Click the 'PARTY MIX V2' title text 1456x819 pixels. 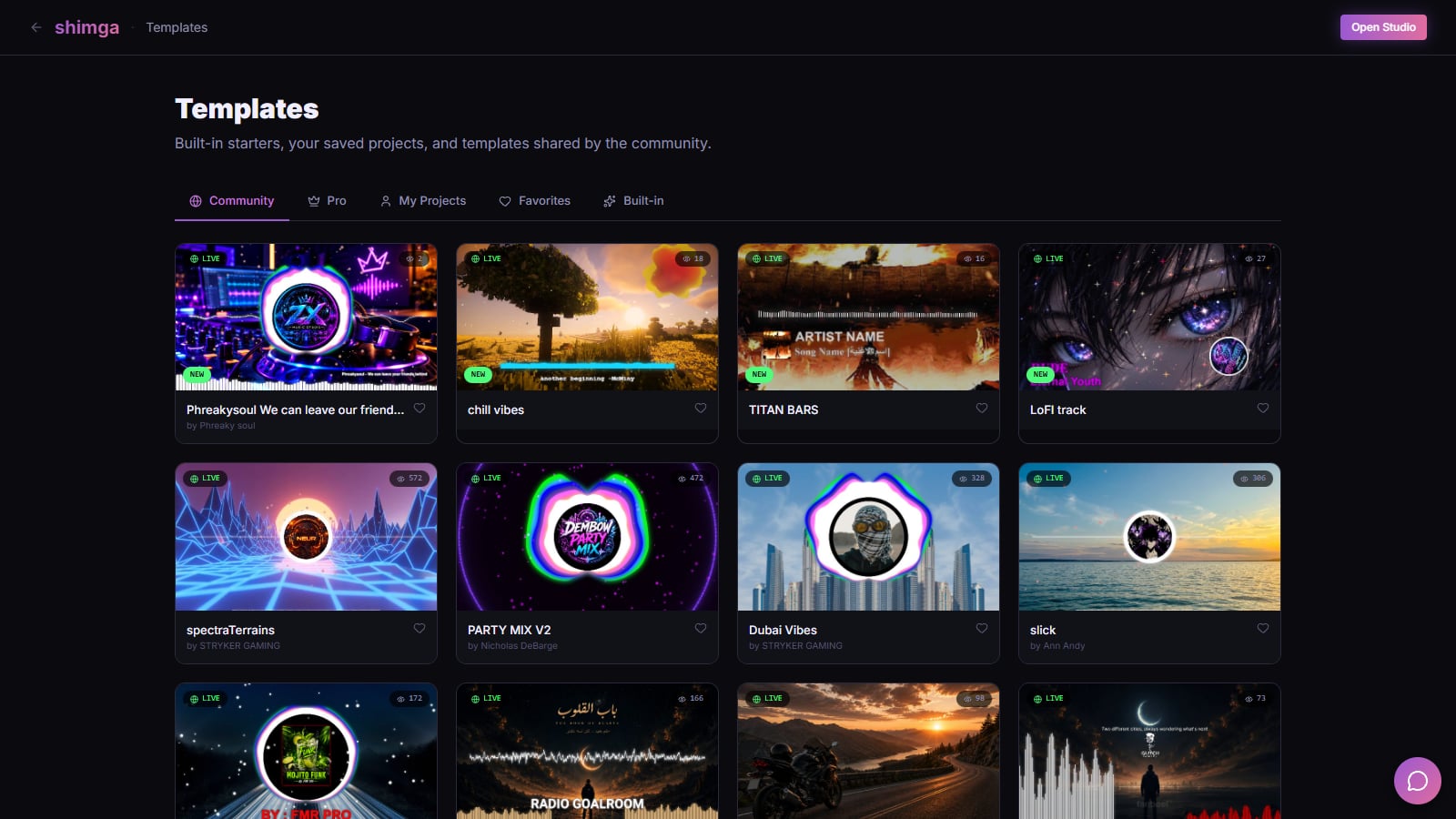click(x=509, y=630)
